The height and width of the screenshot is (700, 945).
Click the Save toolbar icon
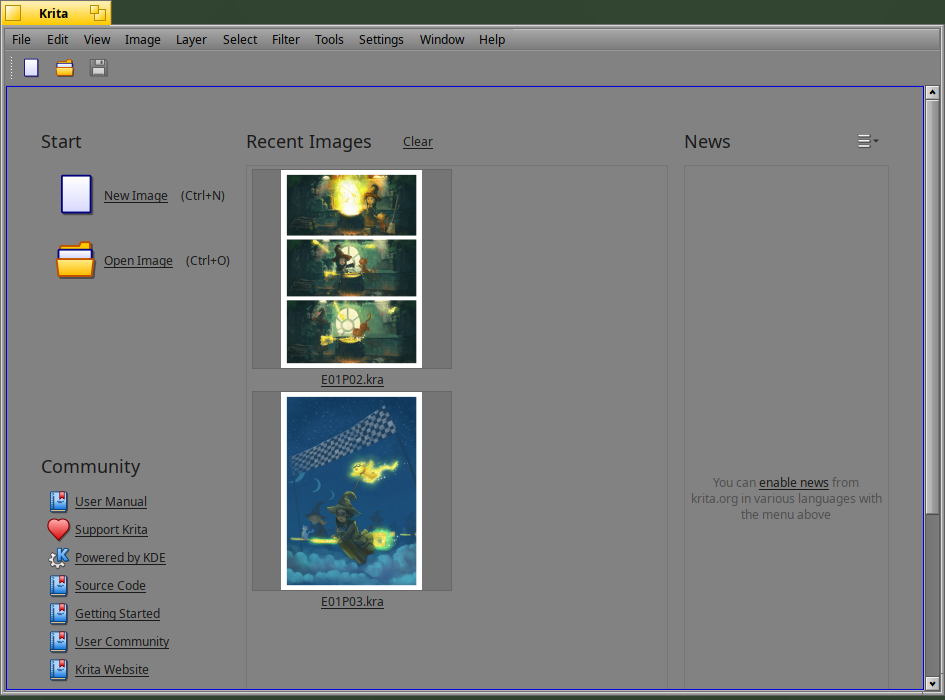(98, 68)
